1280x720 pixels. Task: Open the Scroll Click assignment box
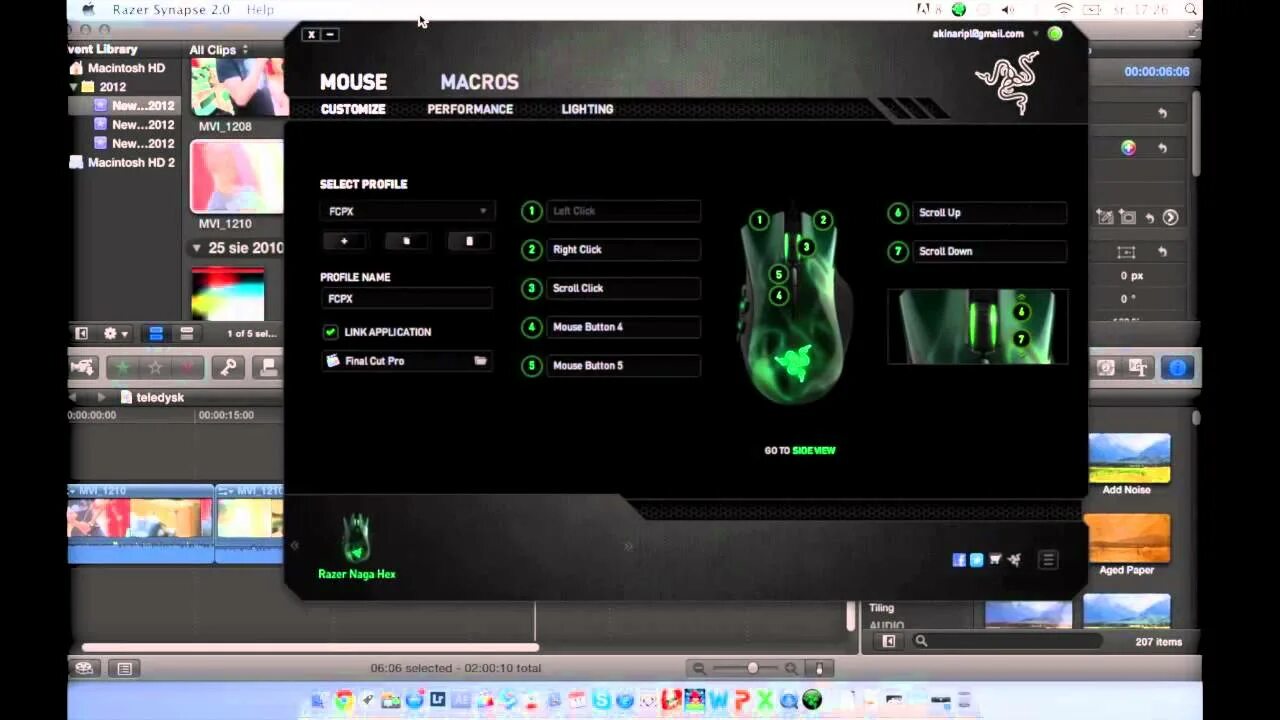point(623,288)
